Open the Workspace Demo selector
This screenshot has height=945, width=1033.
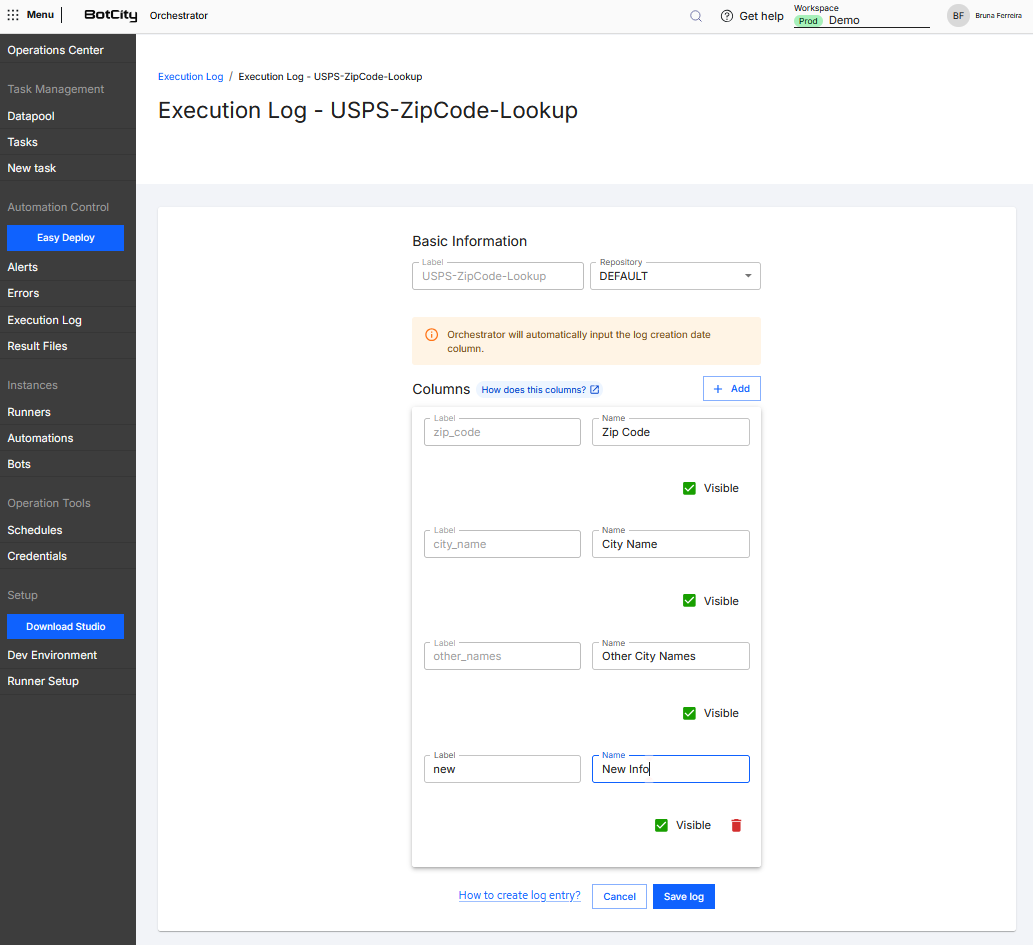click(x=861, y=20)
